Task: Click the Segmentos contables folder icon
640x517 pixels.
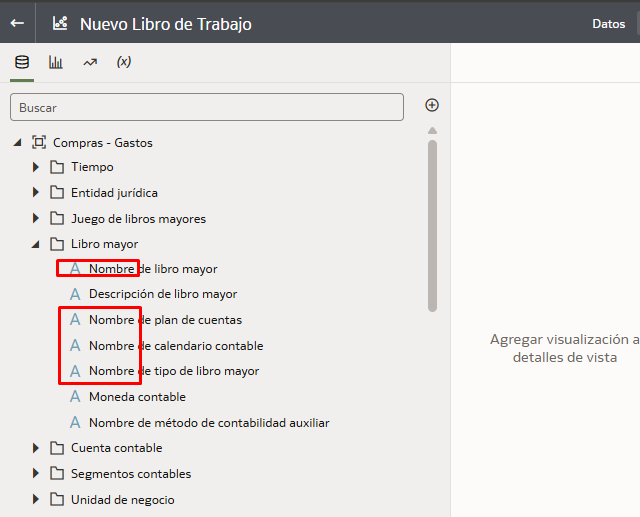Action: [x=57, y=474]
